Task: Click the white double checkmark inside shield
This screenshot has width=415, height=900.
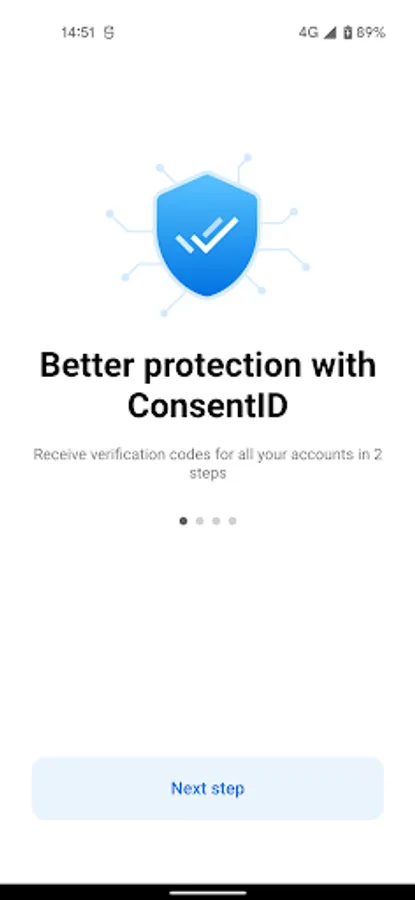Action: point(207,235)
